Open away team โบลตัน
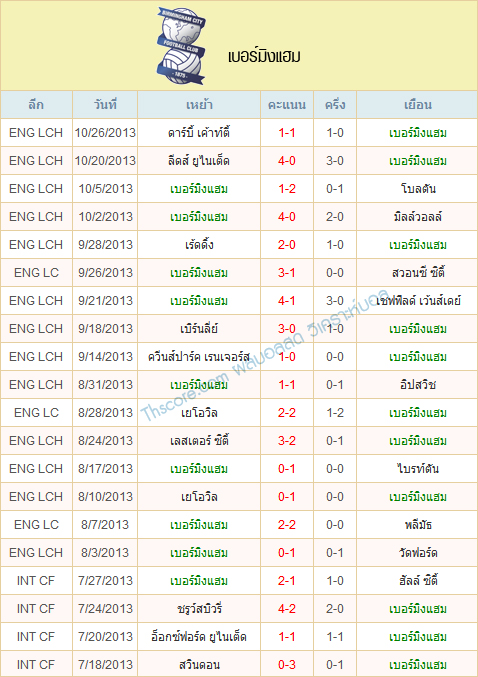 418,189
